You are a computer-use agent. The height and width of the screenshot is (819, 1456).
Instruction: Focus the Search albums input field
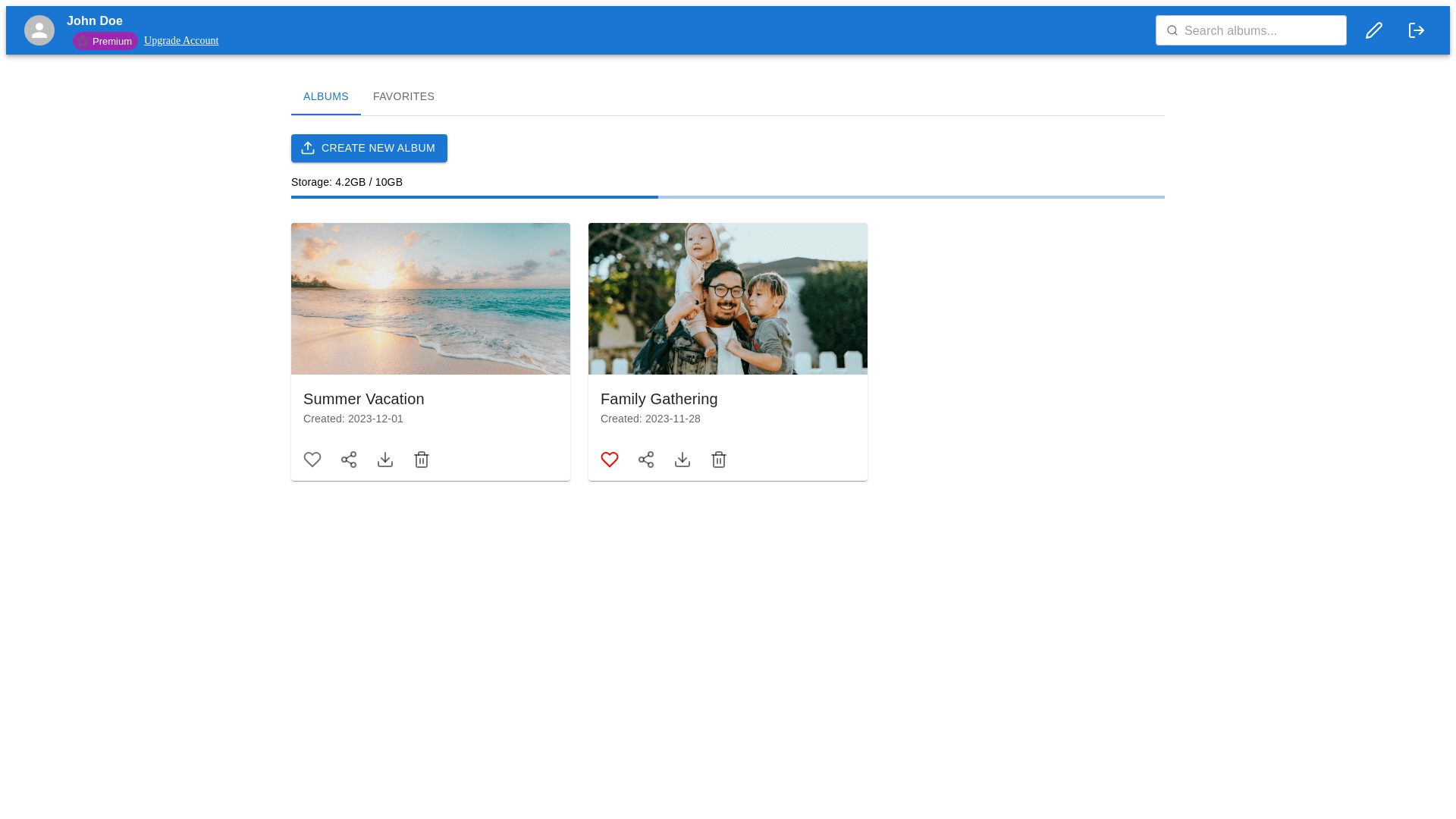coord(1259,30)
